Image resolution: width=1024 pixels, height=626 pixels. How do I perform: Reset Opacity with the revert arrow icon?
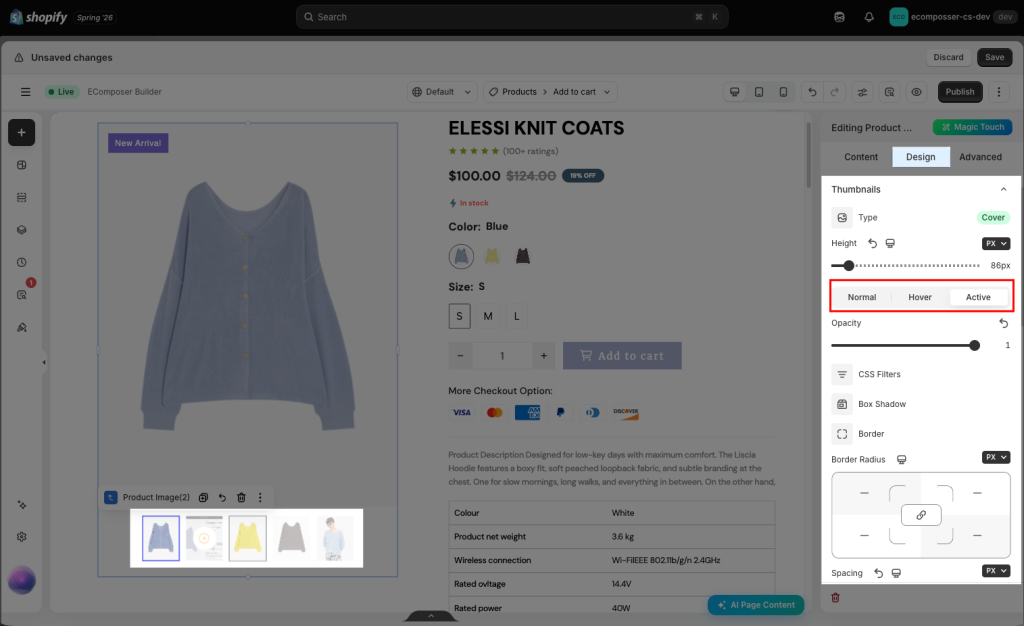(x=1004, y=323)
